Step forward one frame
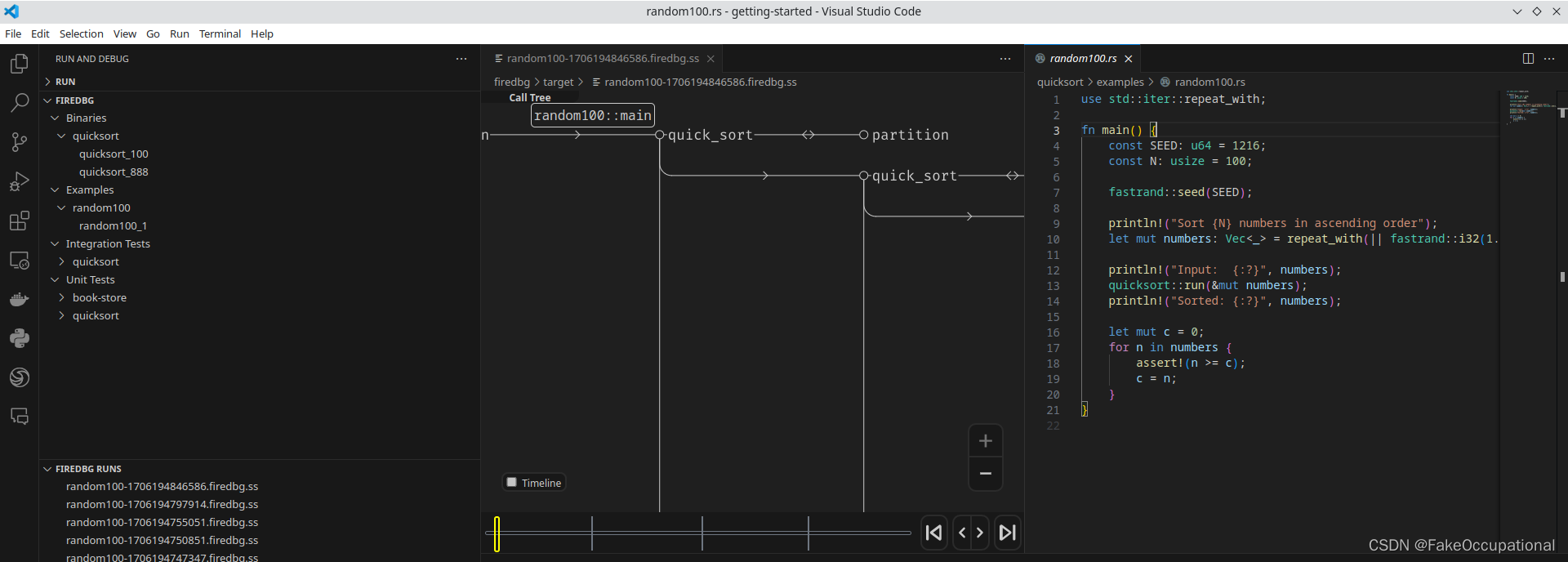The image size is (1568, 562). tap(980, 533)
